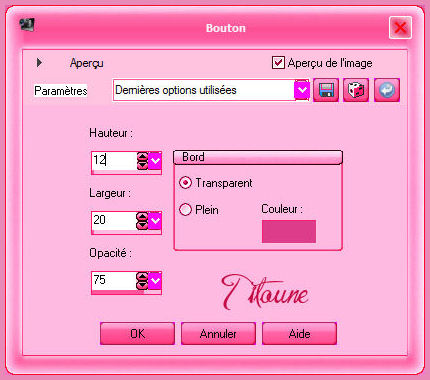Click the Annuler button
430x380 pixels.
point(218,333)
